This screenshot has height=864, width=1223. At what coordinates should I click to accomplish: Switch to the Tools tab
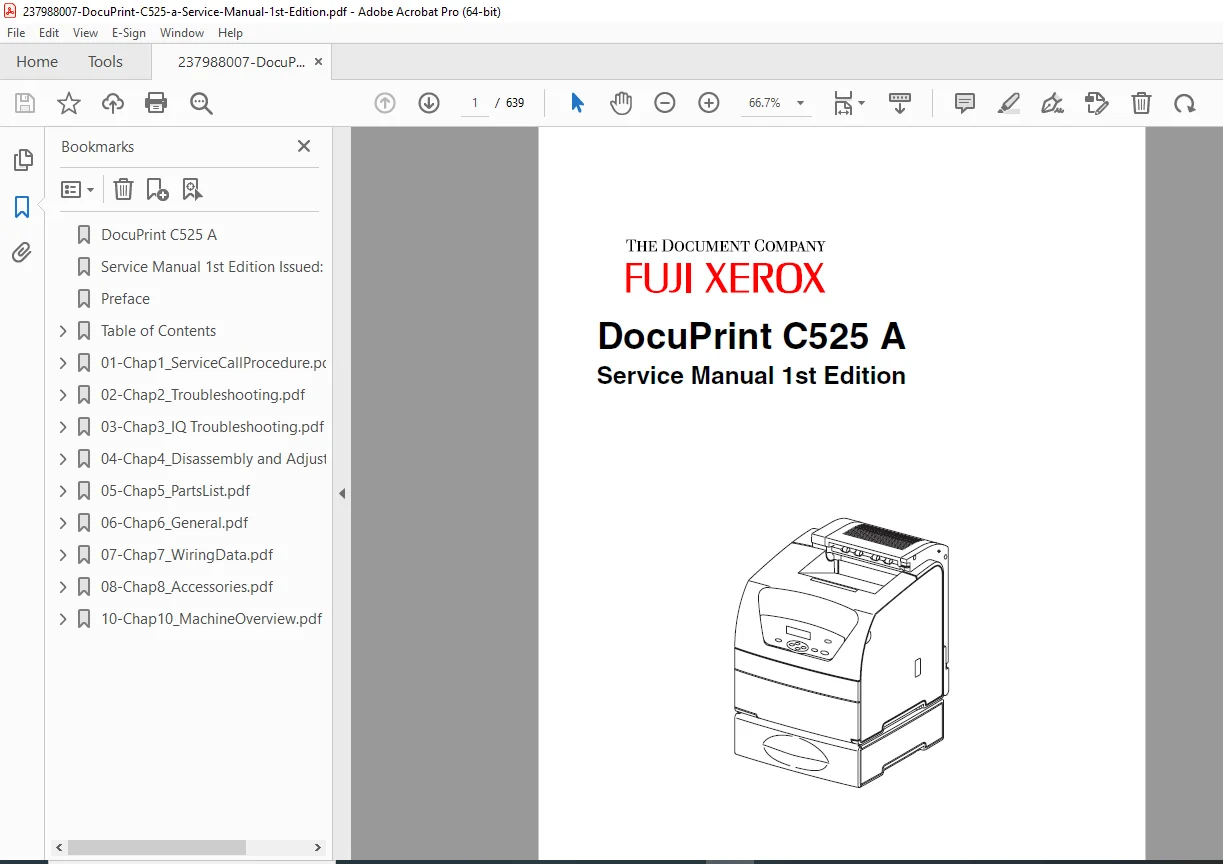coord(105,62)
